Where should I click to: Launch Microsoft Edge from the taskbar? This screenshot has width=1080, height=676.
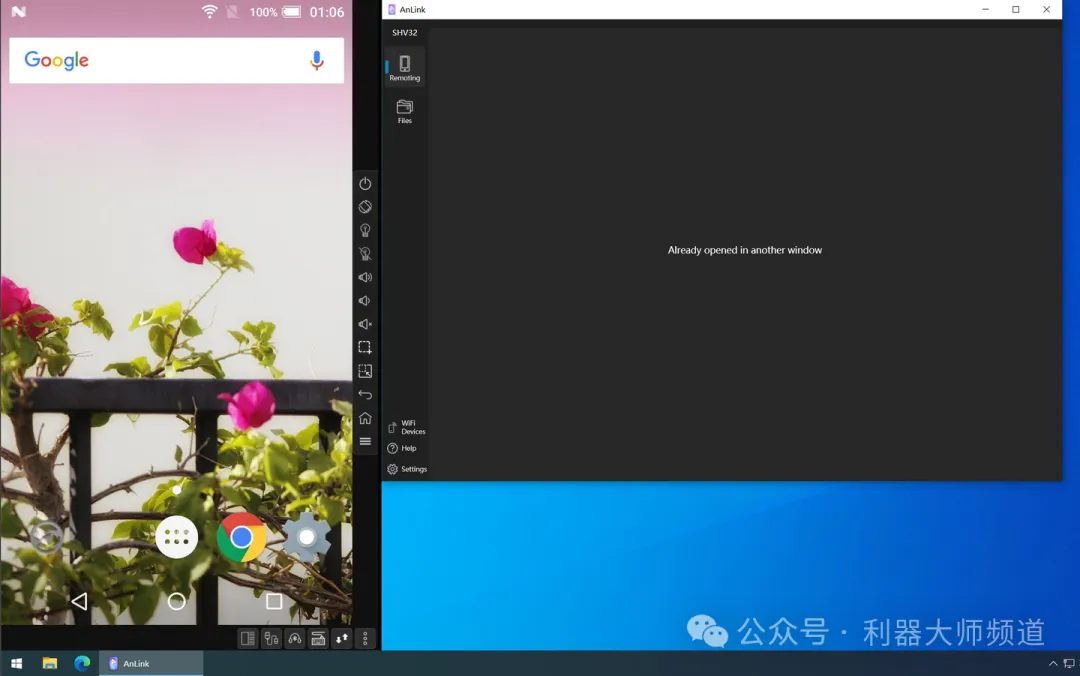coord(83,664)
